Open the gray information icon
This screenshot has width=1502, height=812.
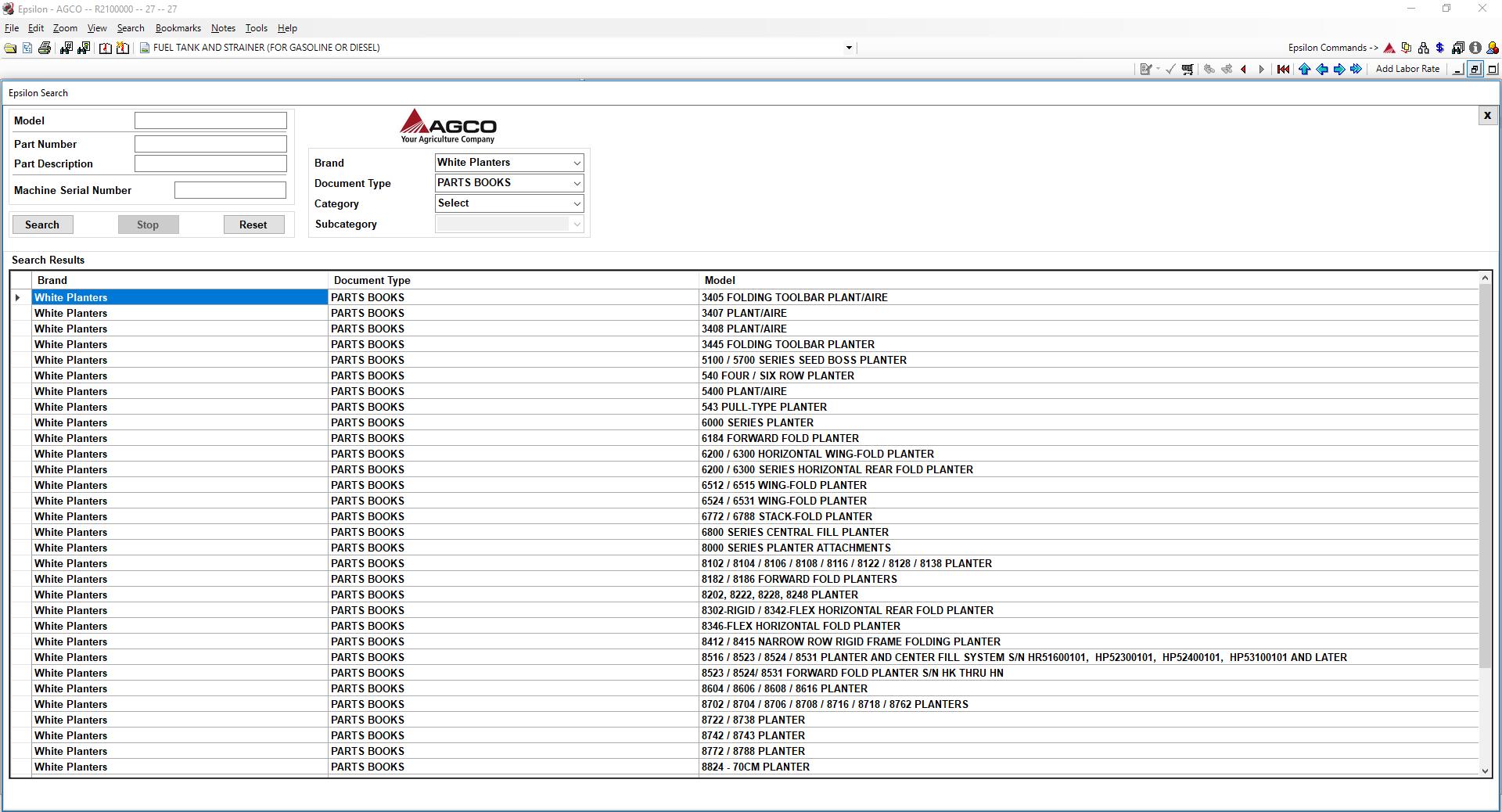(x=1475, y=48)
